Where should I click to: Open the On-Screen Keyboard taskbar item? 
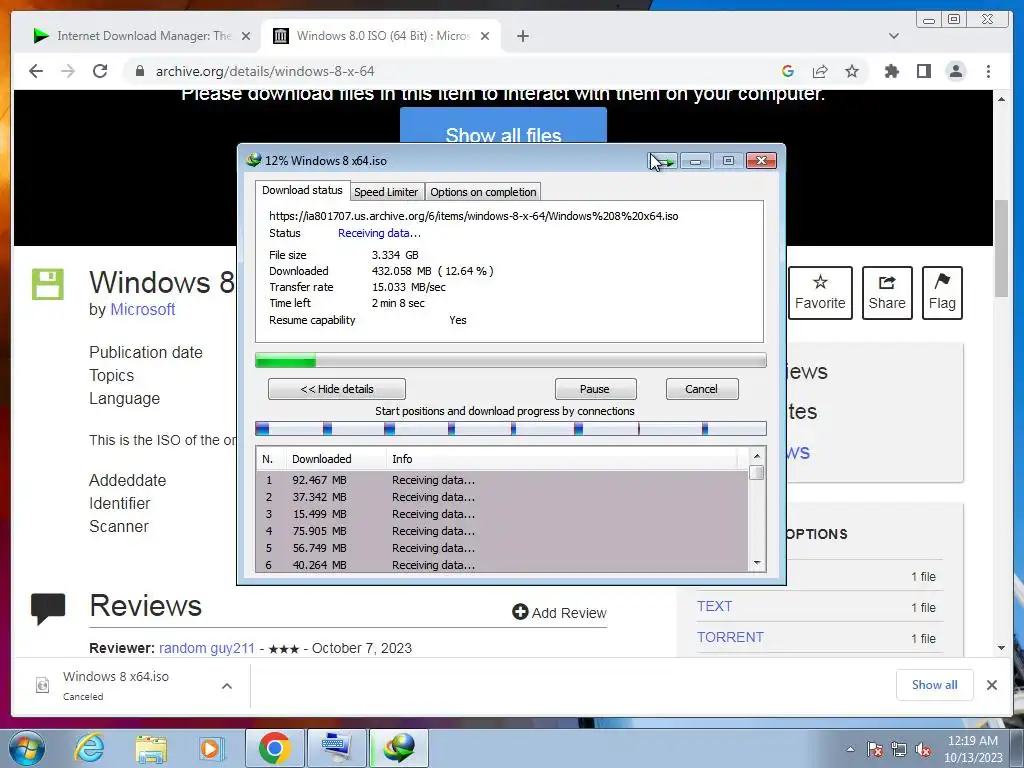coord(336,748)
